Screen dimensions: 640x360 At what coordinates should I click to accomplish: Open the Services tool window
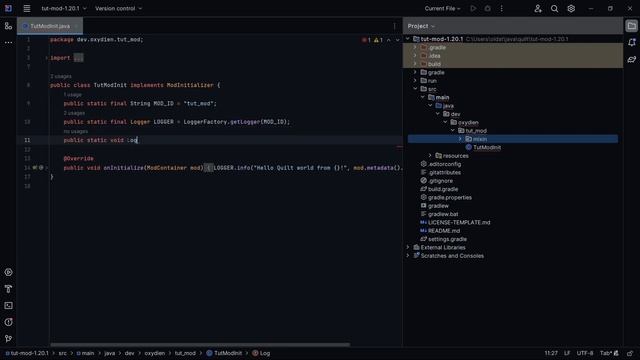click(8, 272)
